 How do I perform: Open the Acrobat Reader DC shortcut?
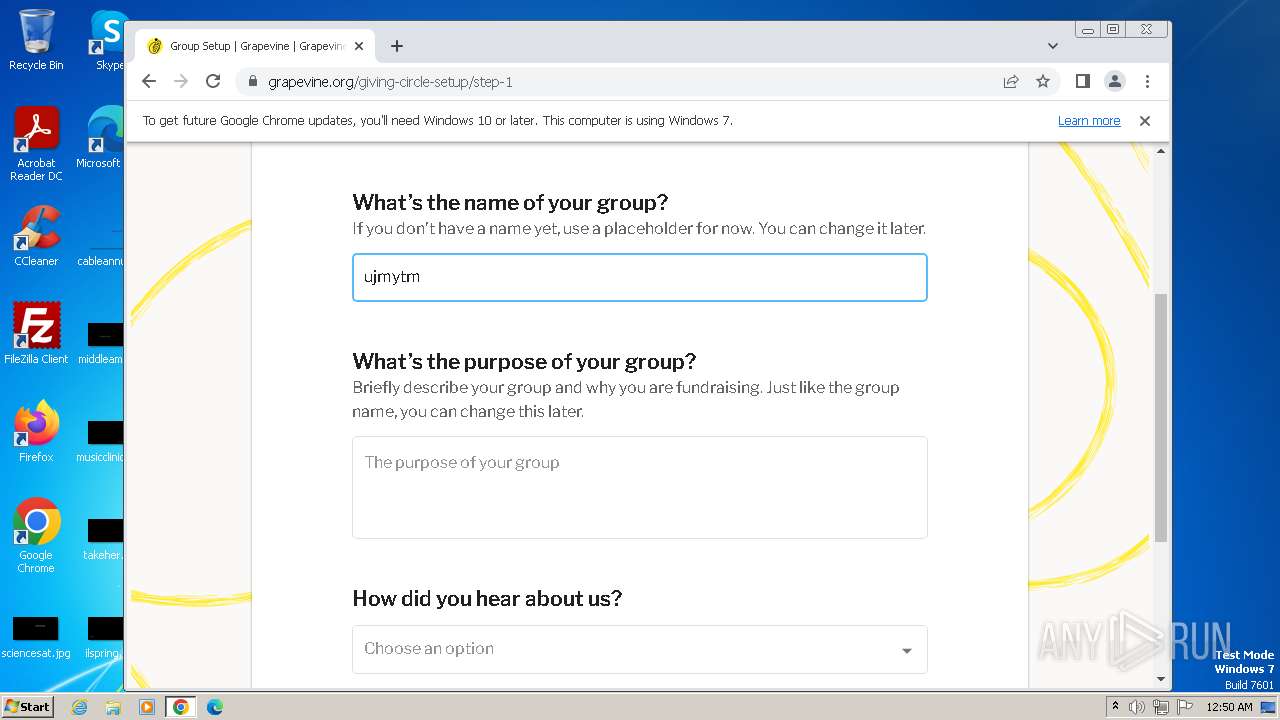pos(36,144)
